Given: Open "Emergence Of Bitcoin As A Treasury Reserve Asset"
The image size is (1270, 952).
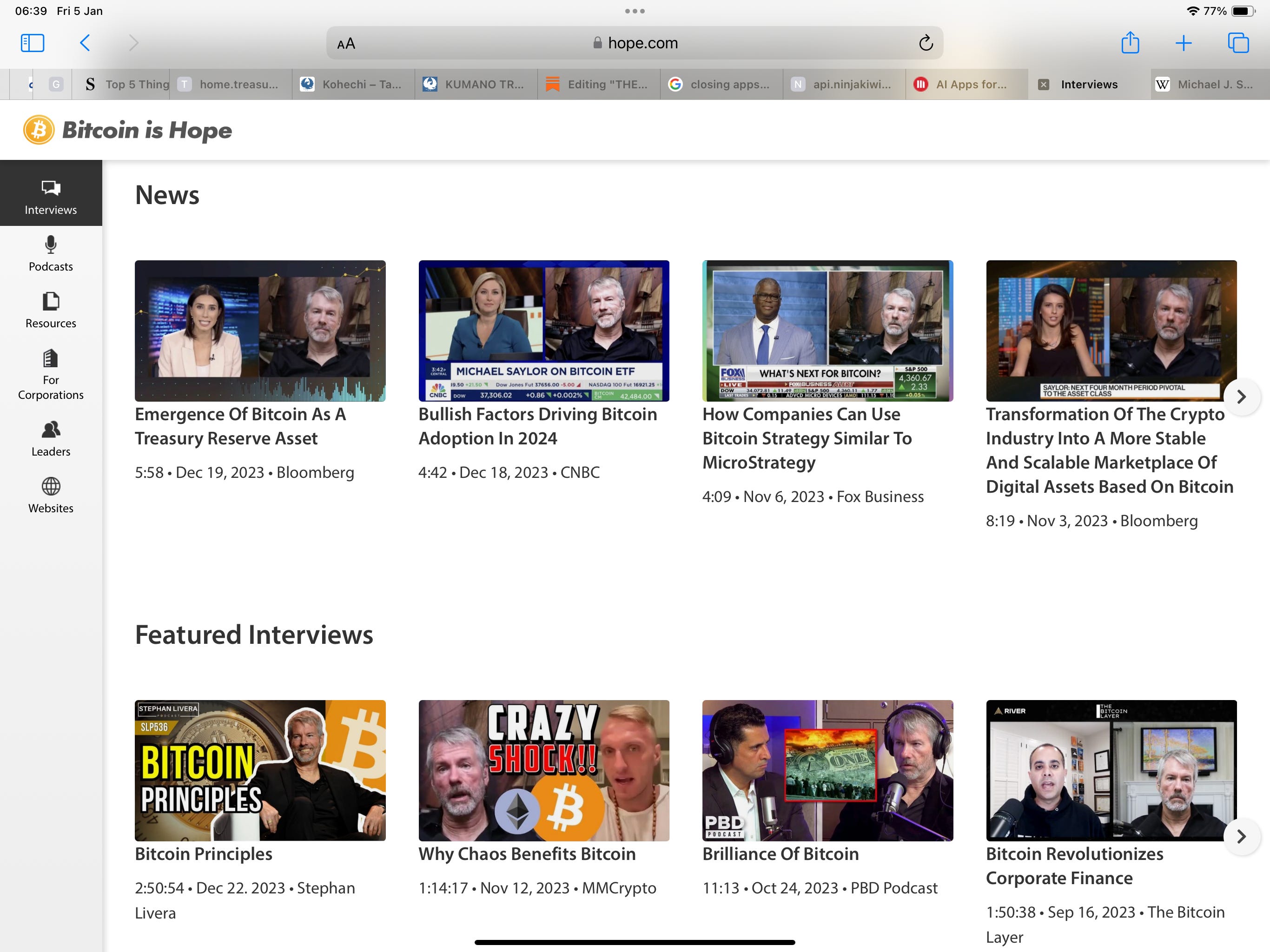Looking at the screenshot, I should tap(240, 426).
